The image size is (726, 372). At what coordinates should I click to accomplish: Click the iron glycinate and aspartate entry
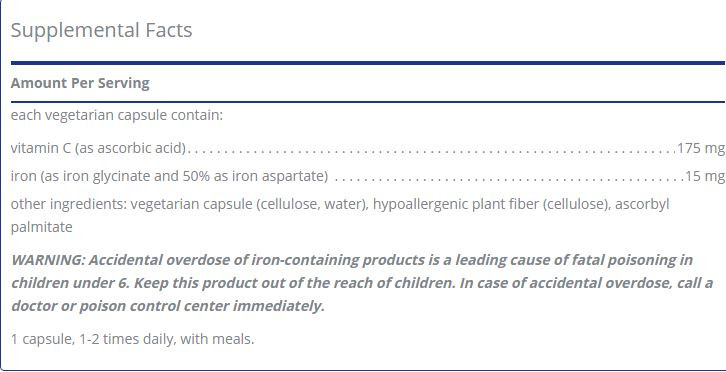point(169,177)
